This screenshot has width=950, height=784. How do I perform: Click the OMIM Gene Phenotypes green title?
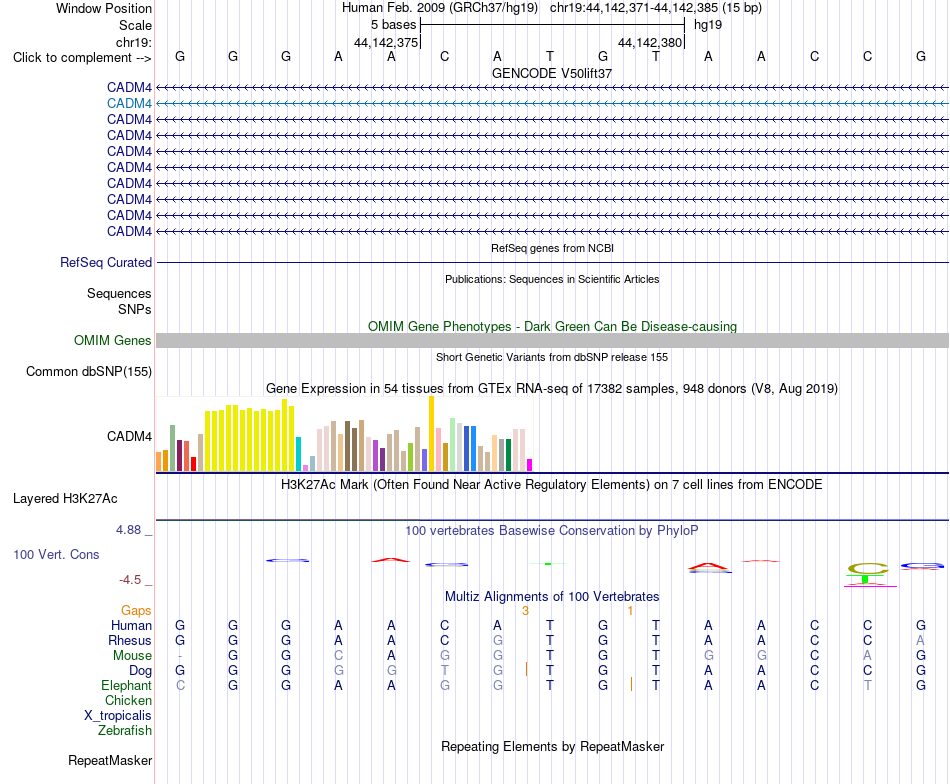pyautogui.click(x=552, y=327)
